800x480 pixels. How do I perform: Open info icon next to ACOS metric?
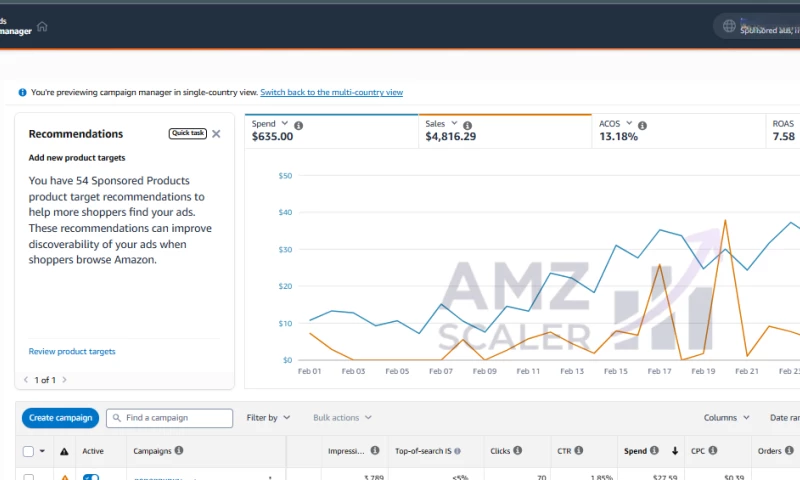(x=642, y=125)
